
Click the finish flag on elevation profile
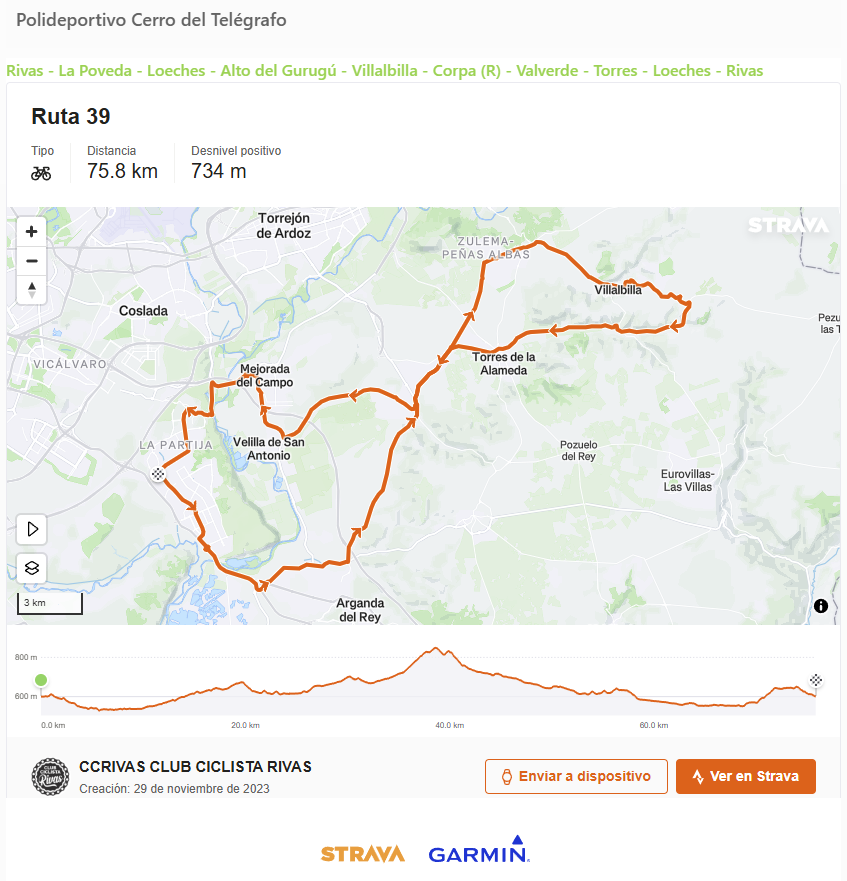(x=815, y=680)
